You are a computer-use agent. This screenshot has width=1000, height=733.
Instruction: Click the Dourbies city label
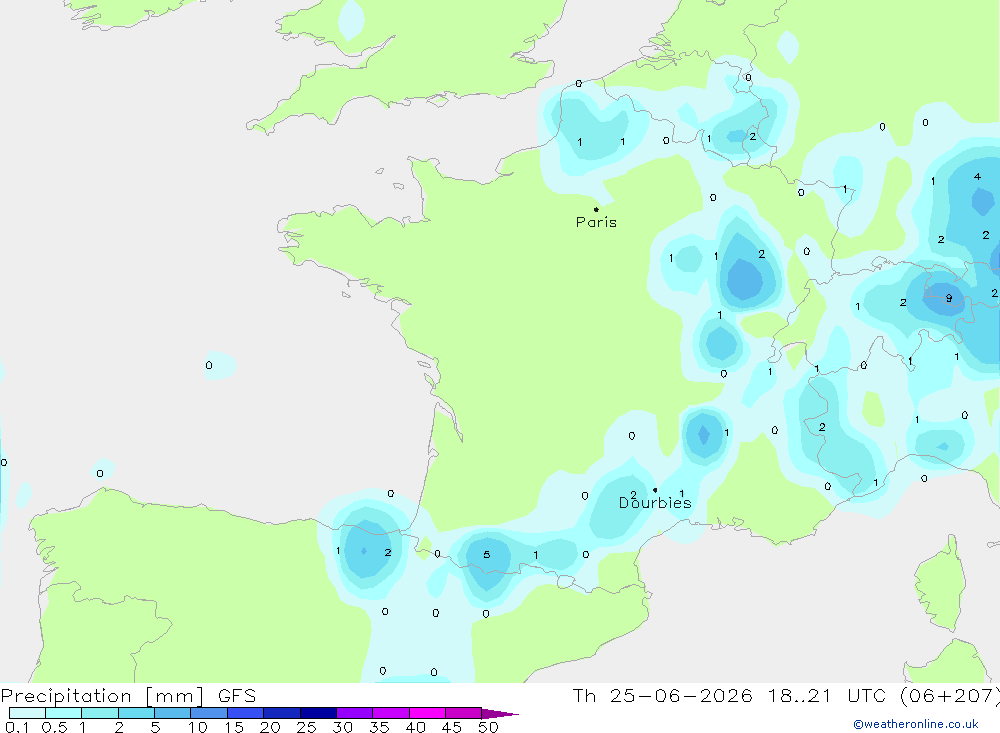coord(655,503)
